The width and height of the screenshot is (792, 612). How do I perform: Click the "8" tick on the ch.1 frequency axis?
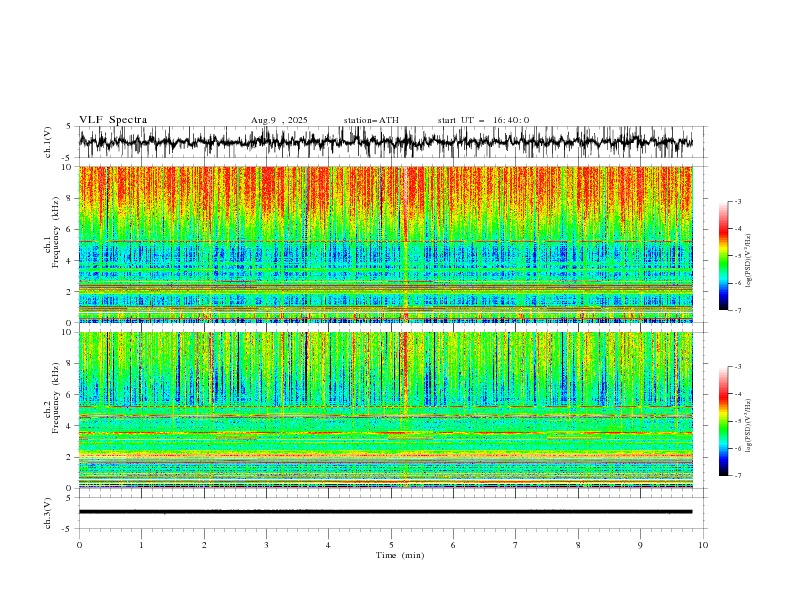pyautogui.click(x=69, y=198)
